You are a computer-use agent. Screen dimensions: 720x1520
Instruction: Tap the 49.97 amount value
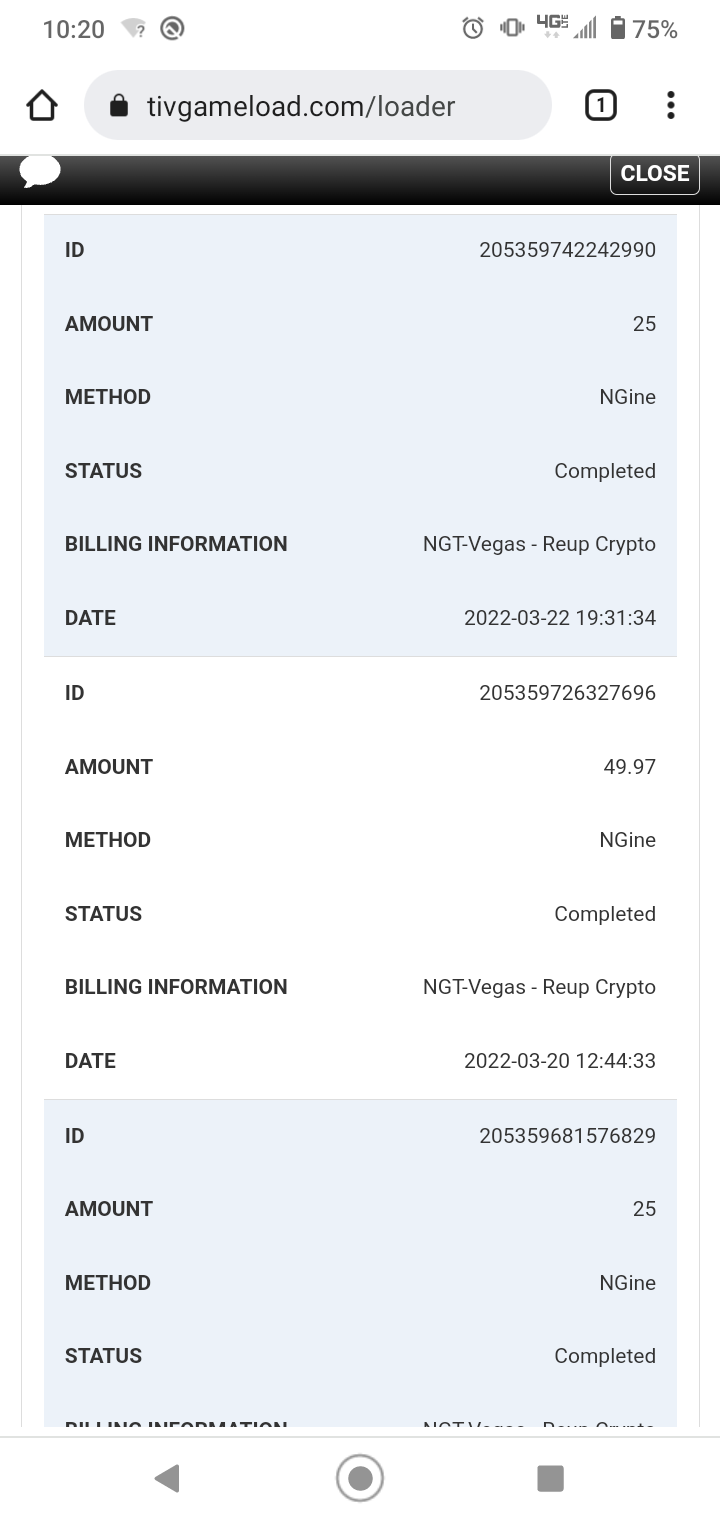629,767
